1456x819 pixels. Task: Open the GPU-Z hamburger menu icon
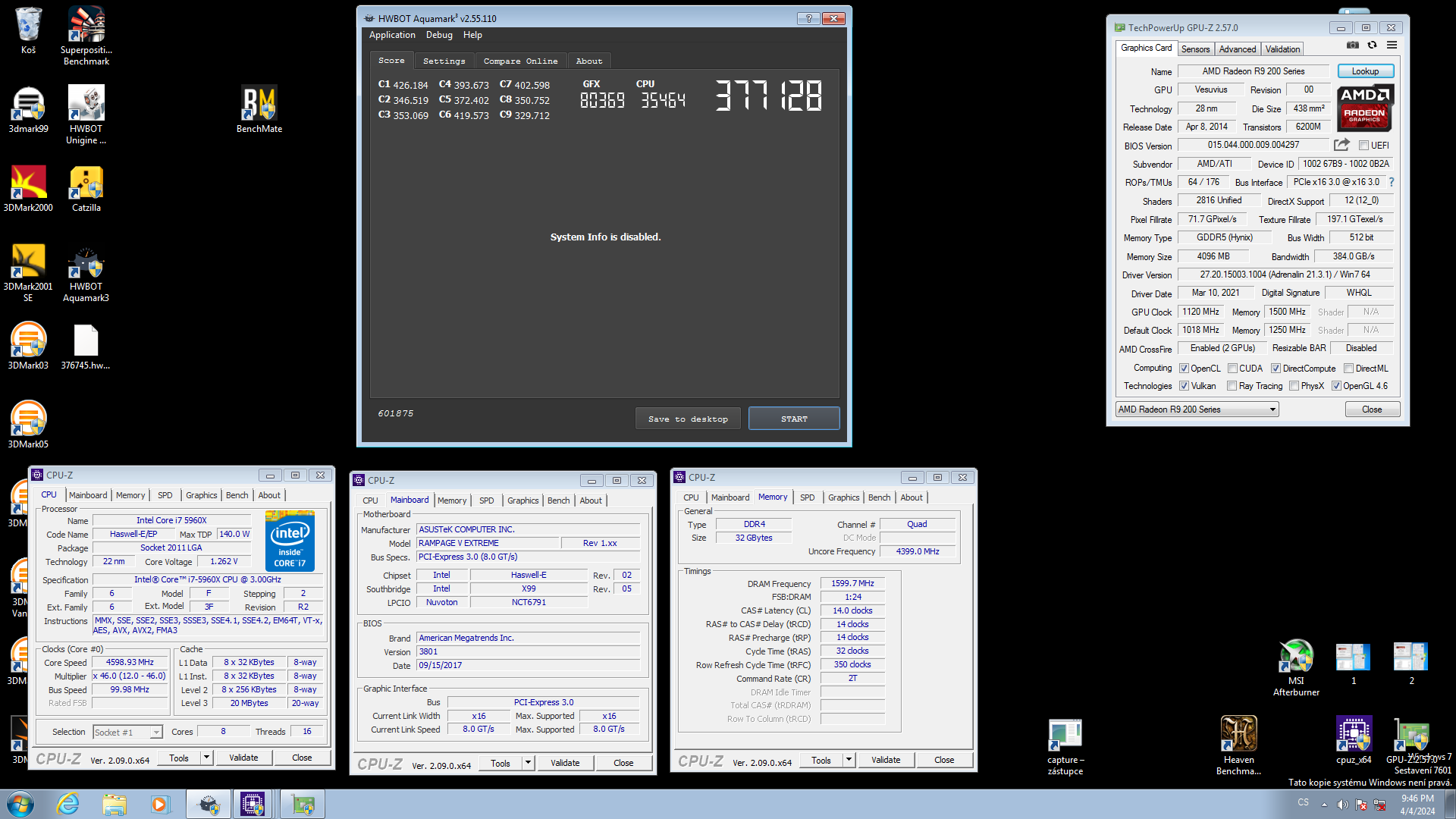(x=1392, y=45)
